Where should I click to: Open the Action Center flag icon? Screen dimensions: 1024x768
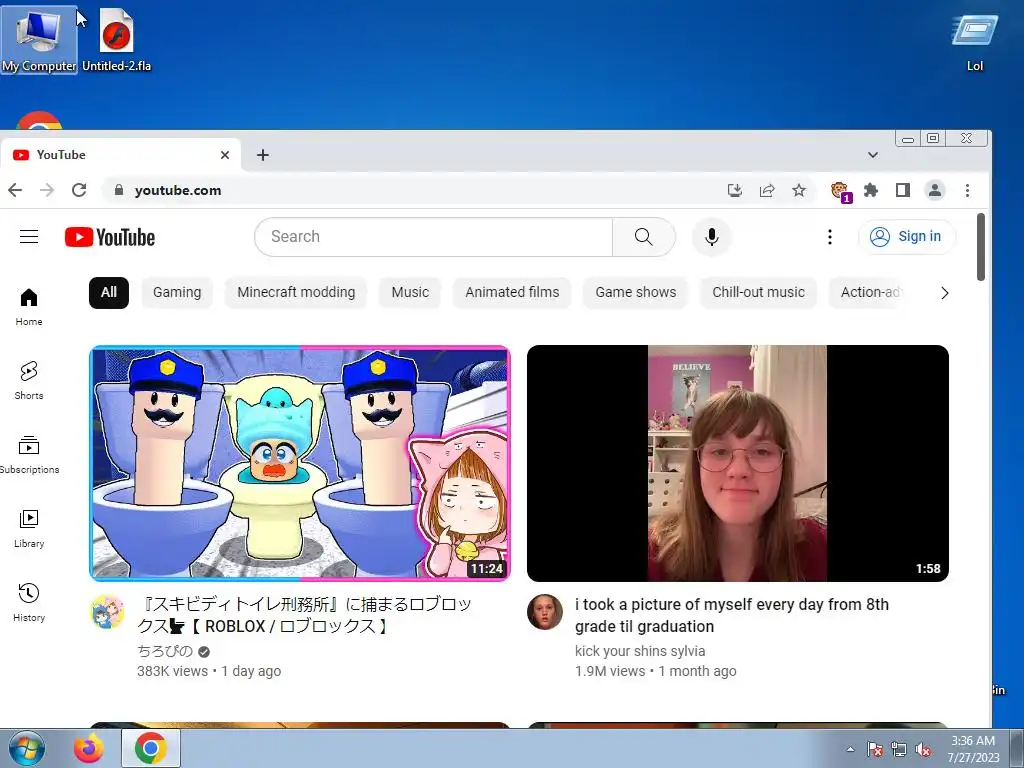click(x=874, y=749)
